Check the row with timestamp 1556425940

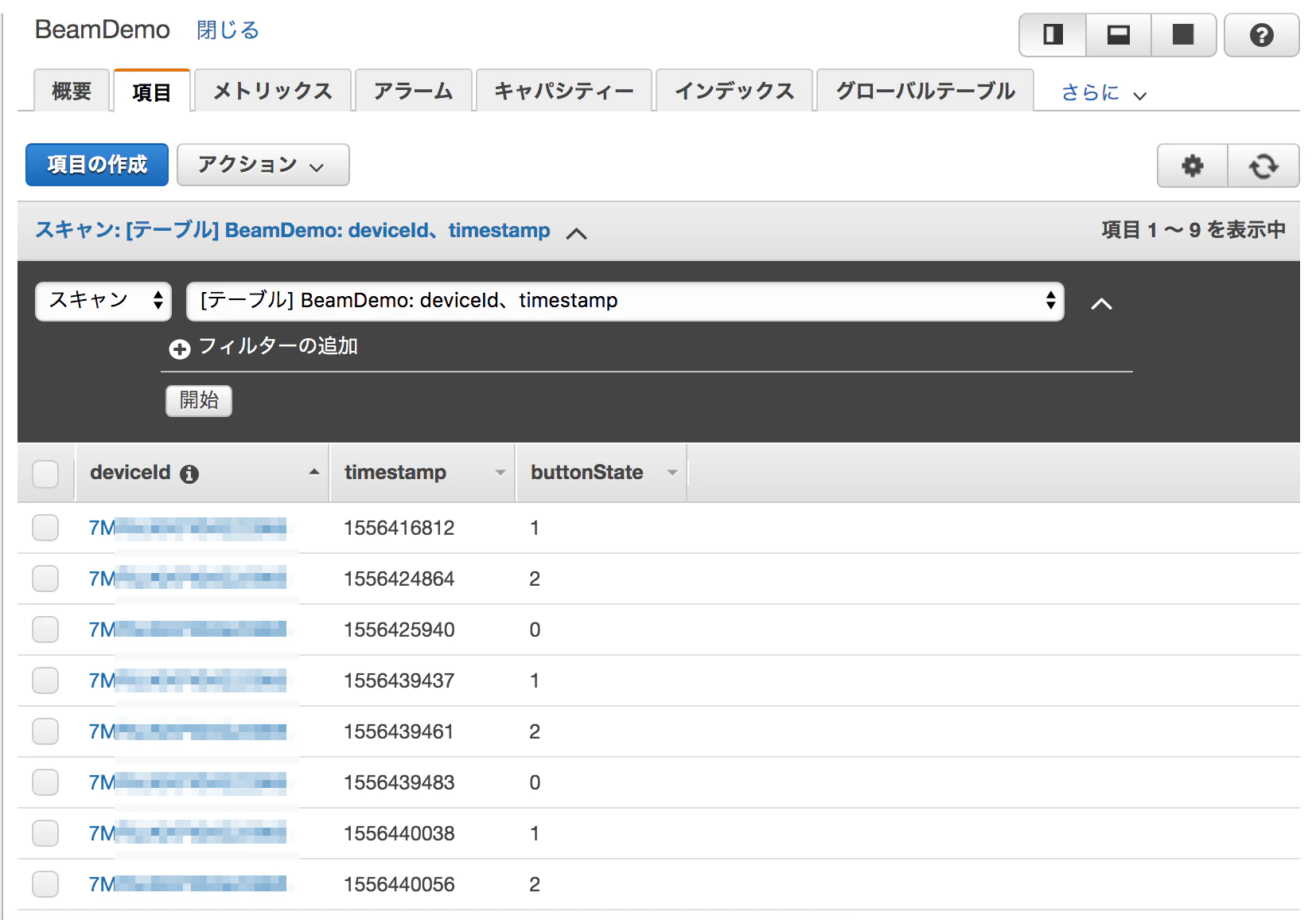click(45, 630)
